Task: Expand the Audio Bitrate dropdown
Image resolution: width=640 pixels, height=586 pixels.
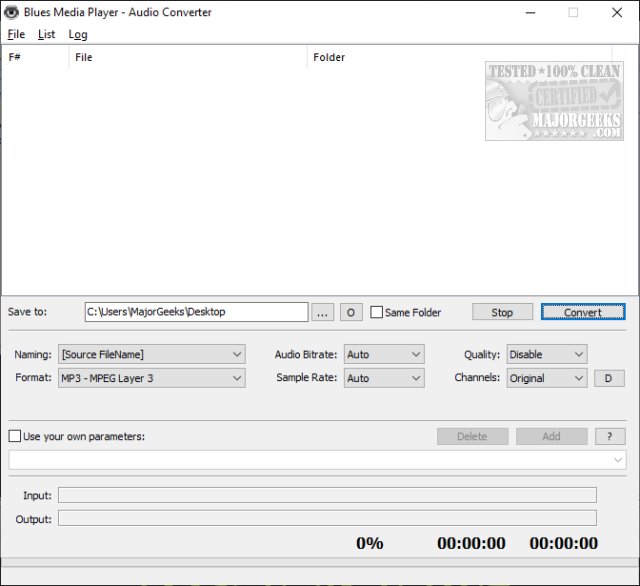Action: click(384, 354)
